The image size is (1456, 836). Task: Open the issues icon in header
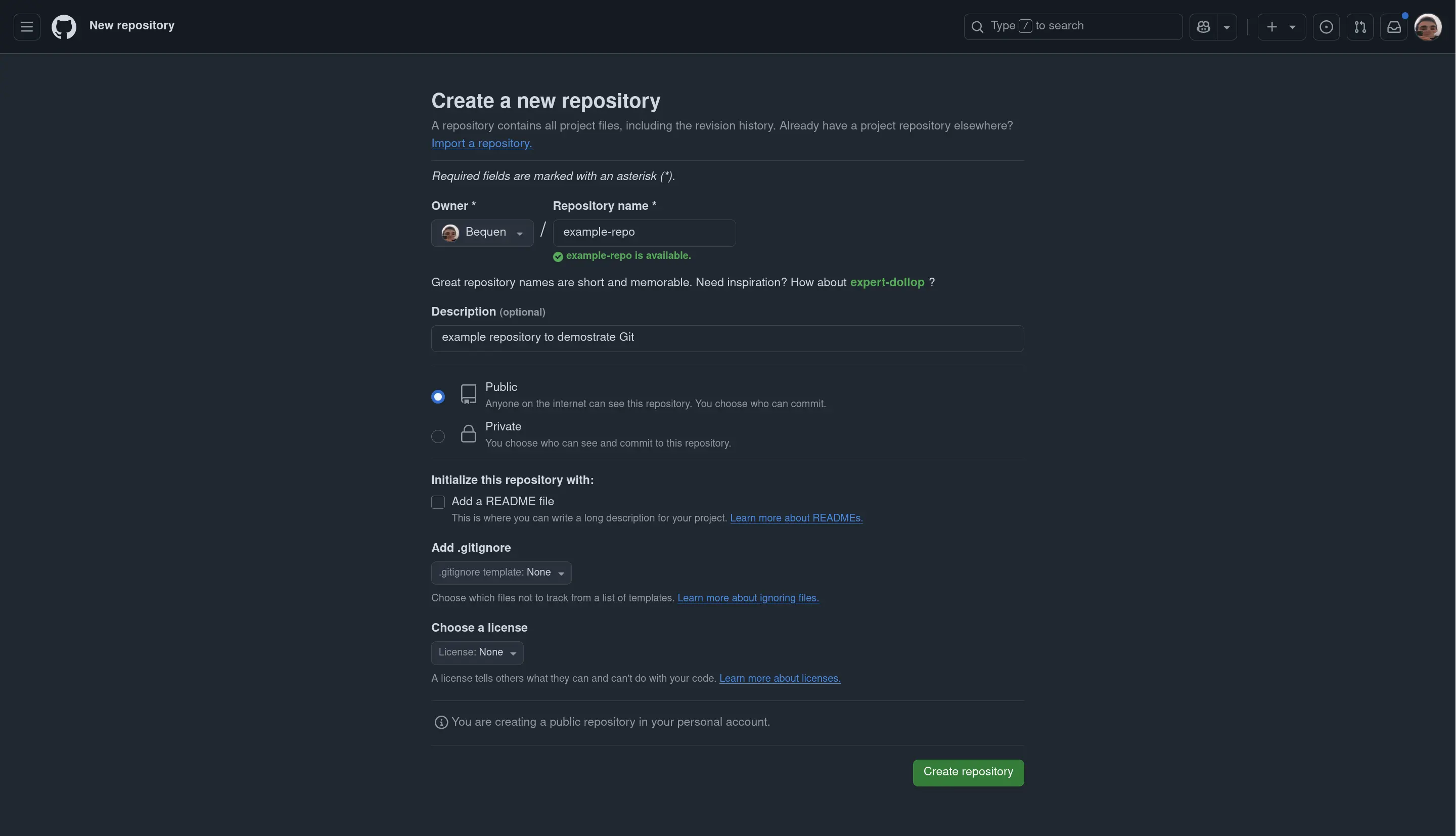pyautogui.click(x=1326, y=27)
